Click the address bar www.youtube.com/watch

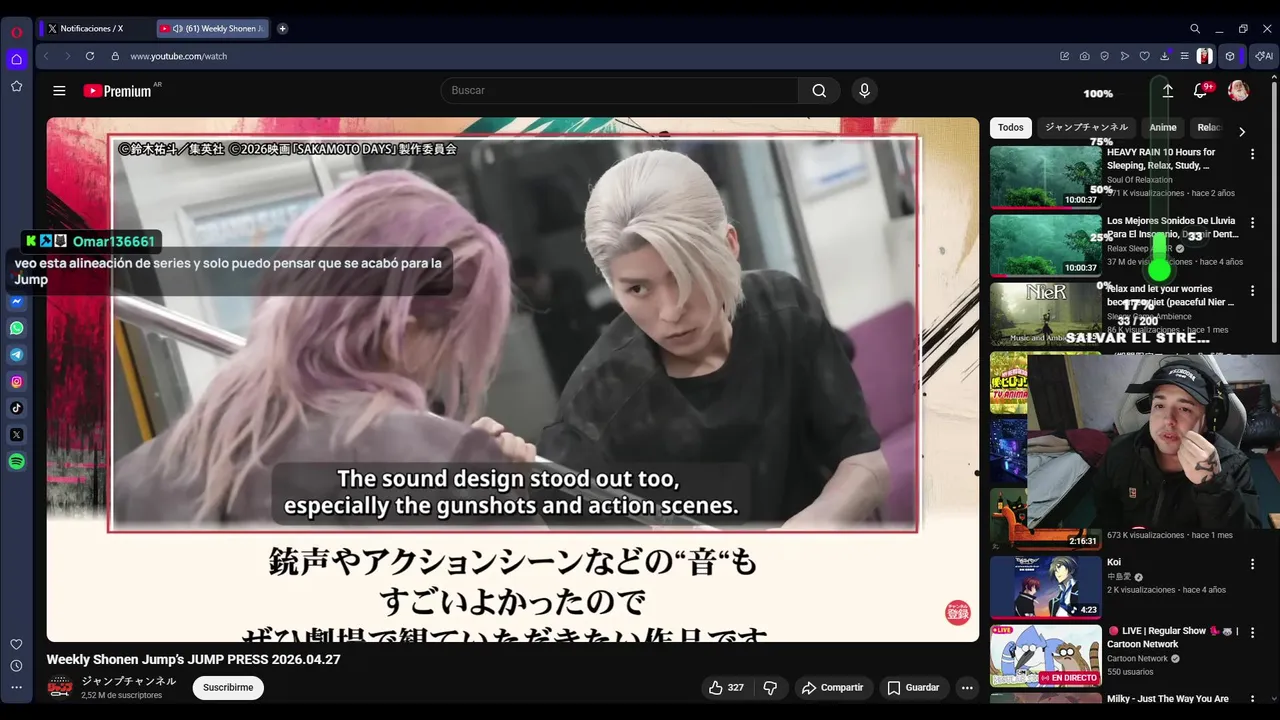(178, 56)
